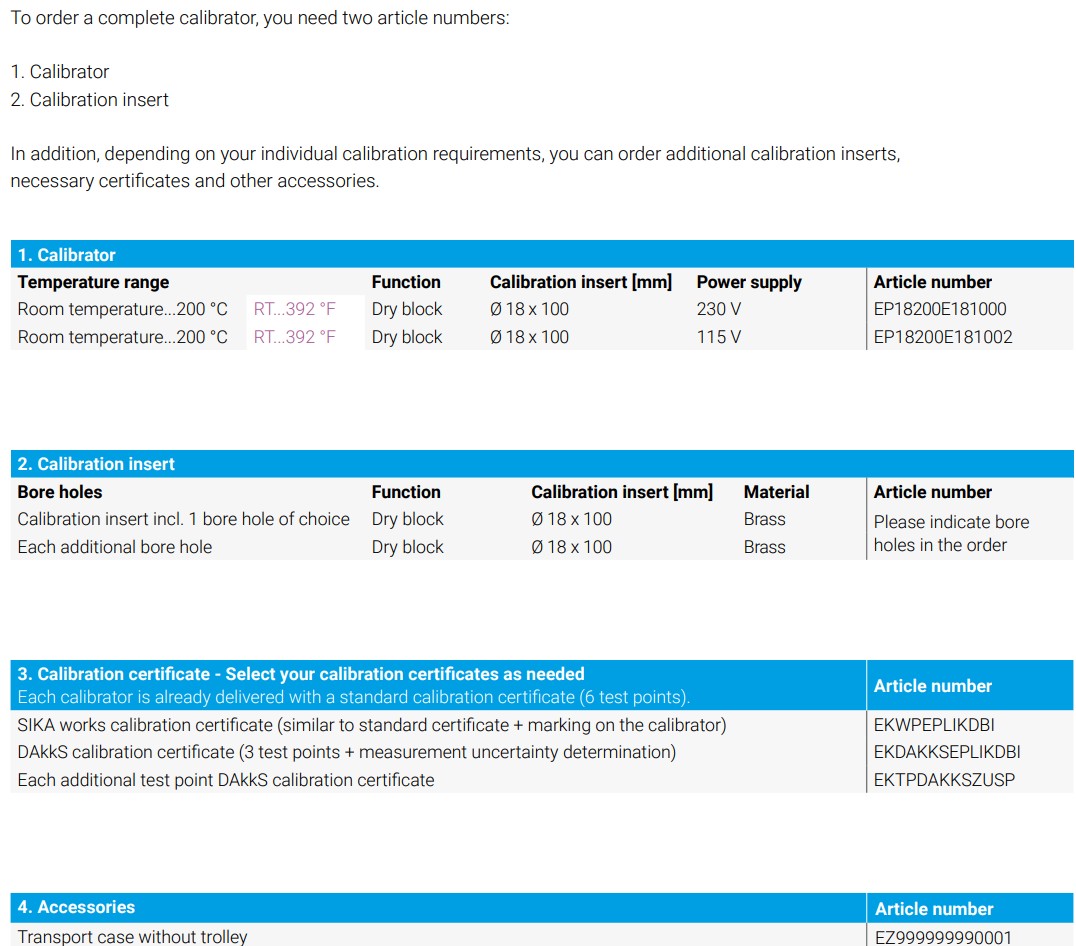Click article number EKTPDAKKSZUSP
This screenshot has height=946, width=1076.
click(943, 780)
